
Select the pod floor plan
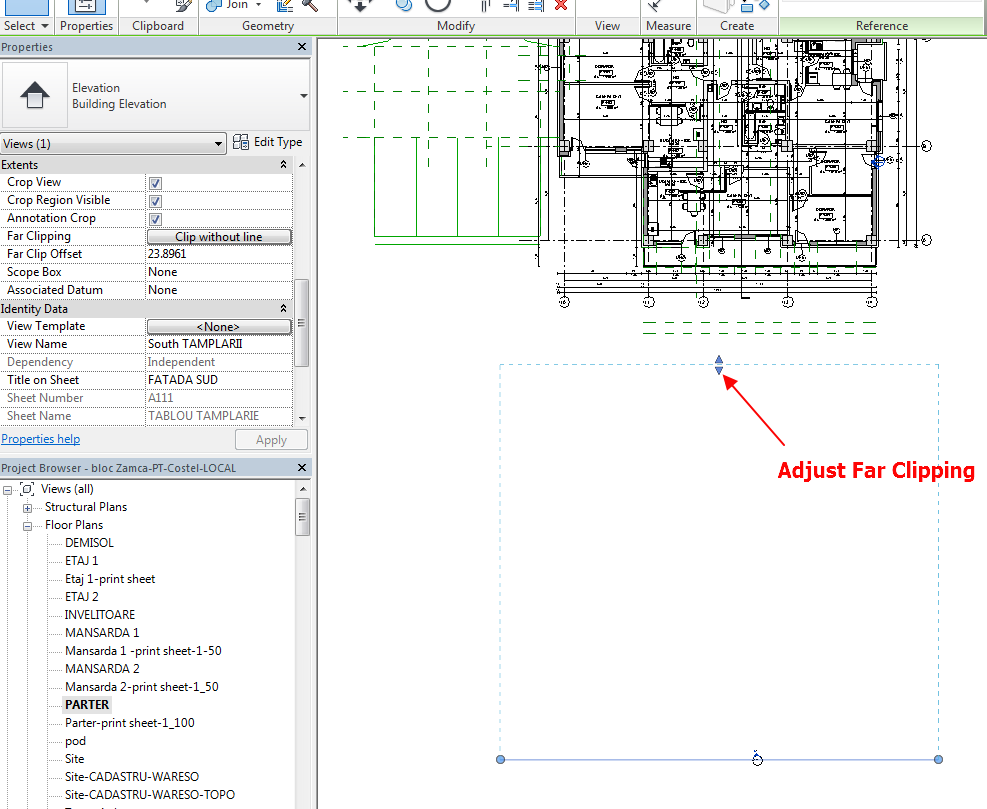pos(76,741)
